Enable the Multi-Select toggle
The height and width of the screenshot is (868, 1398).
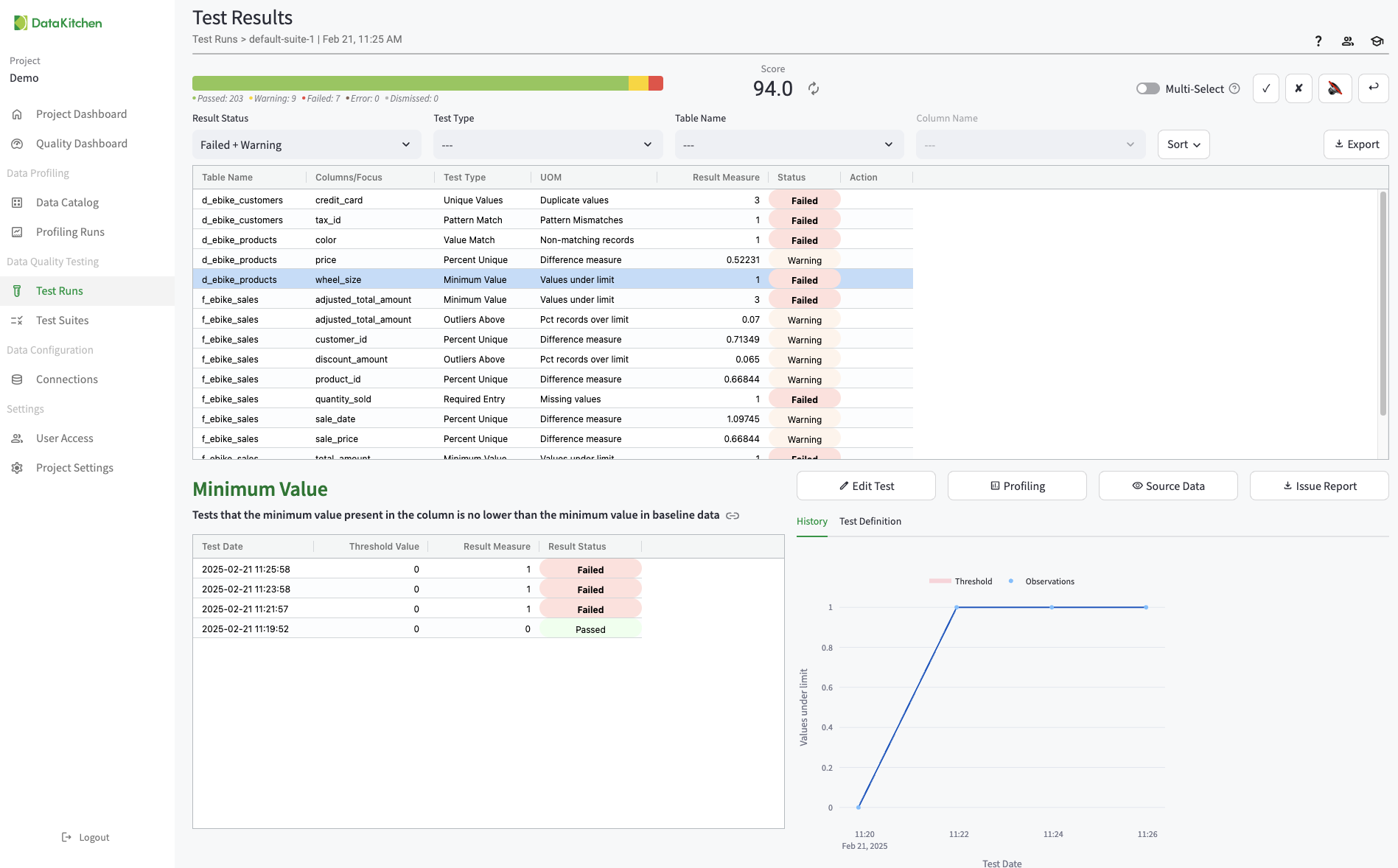(1147, 88)
